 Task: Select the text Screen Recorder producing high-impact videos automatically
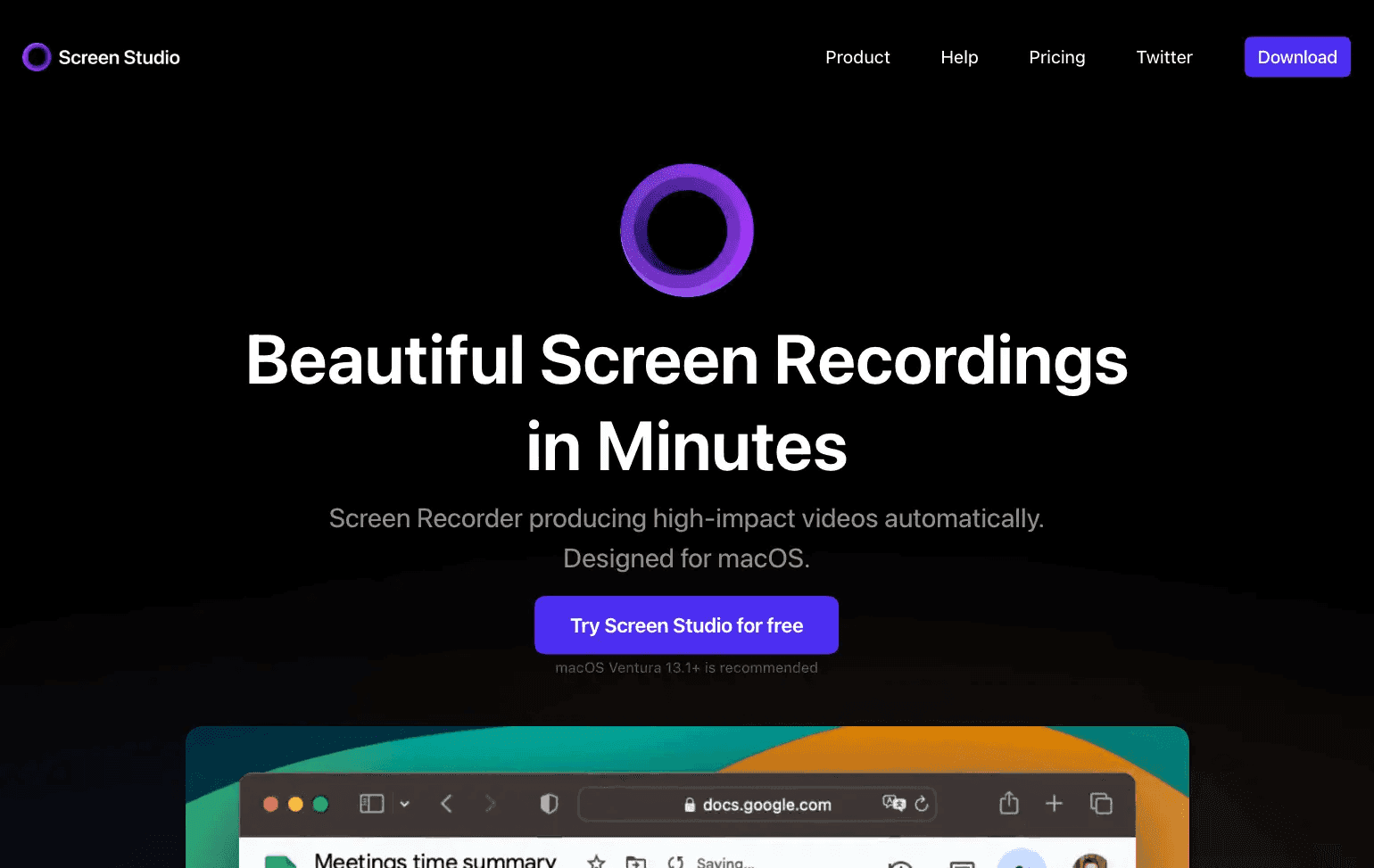point(686,518)
